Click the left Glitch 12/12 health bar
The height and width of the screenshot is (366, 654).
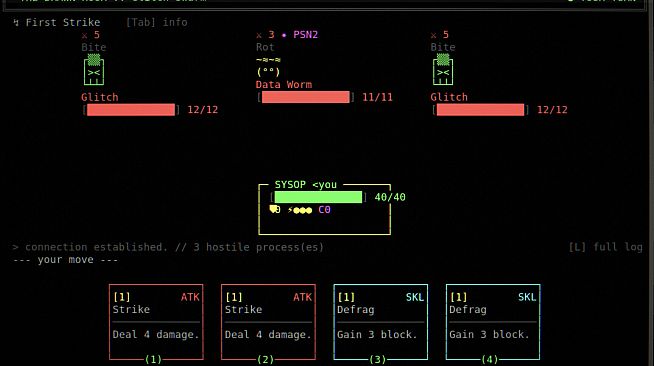[x=131, y=110]
